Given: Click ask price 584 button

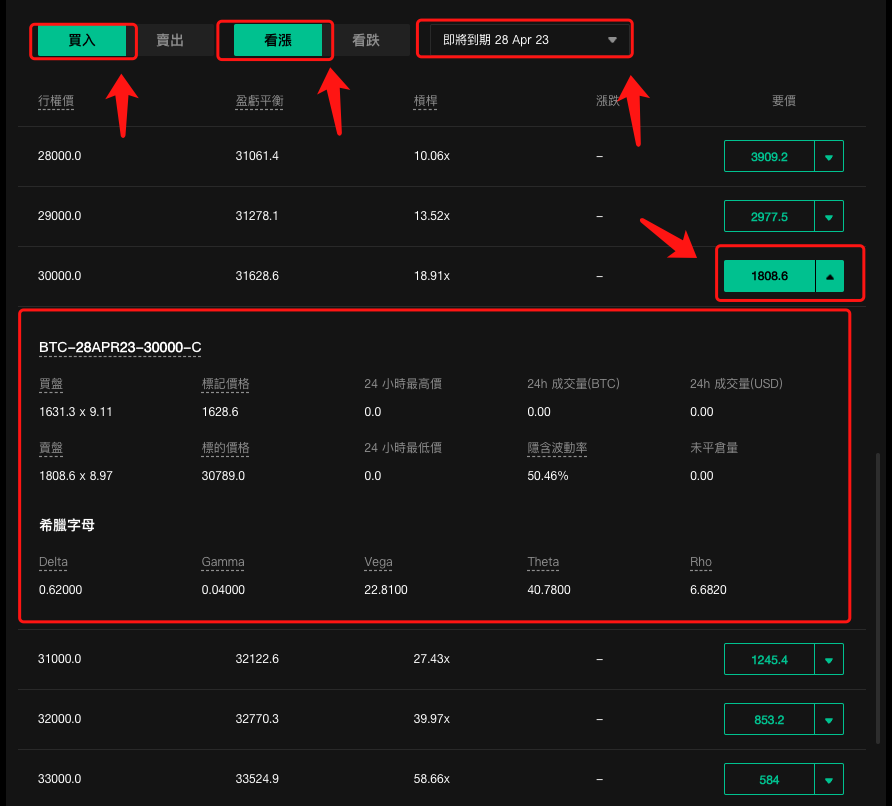Looking at the screenshot, I should 769,780.
